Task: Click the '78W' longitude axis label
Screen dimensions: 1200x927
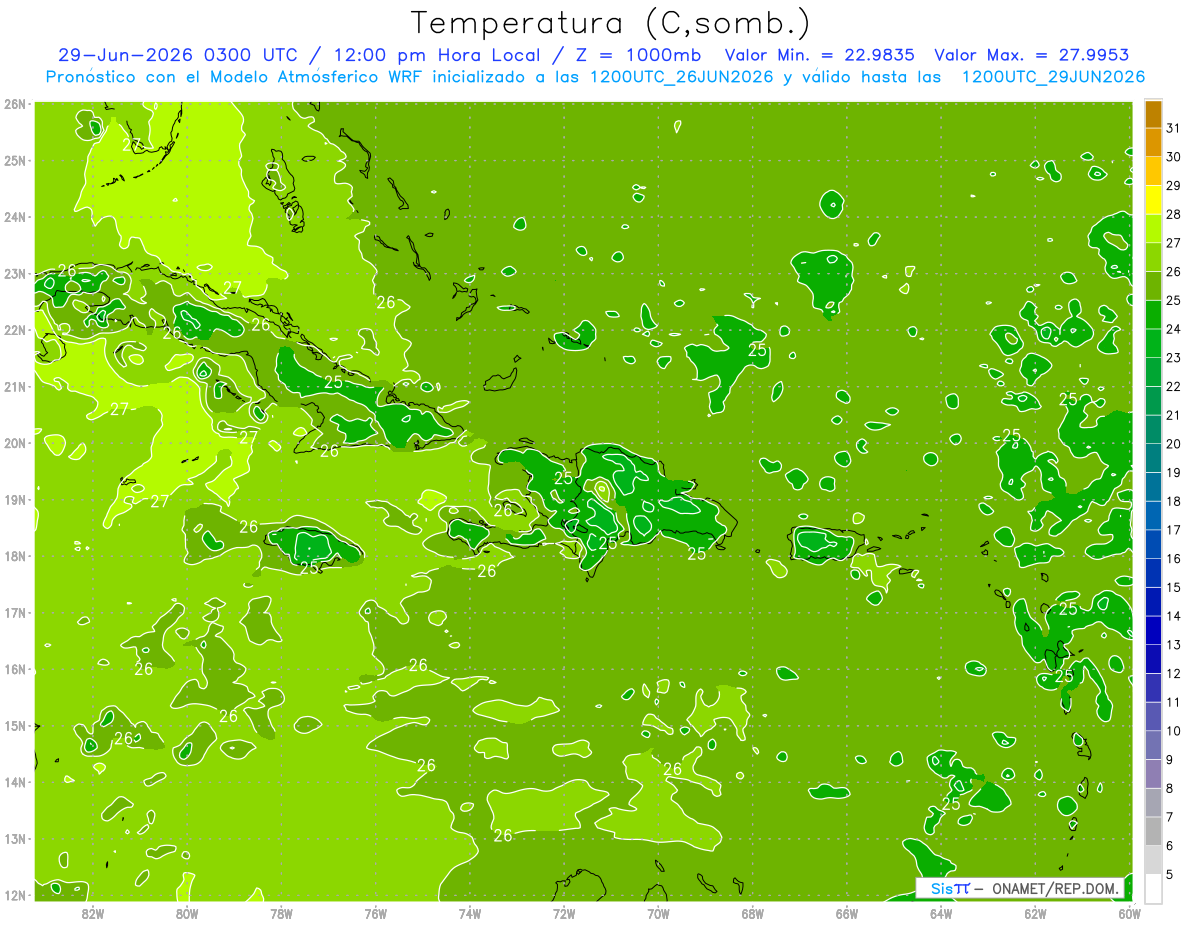Action: point(281,913)
